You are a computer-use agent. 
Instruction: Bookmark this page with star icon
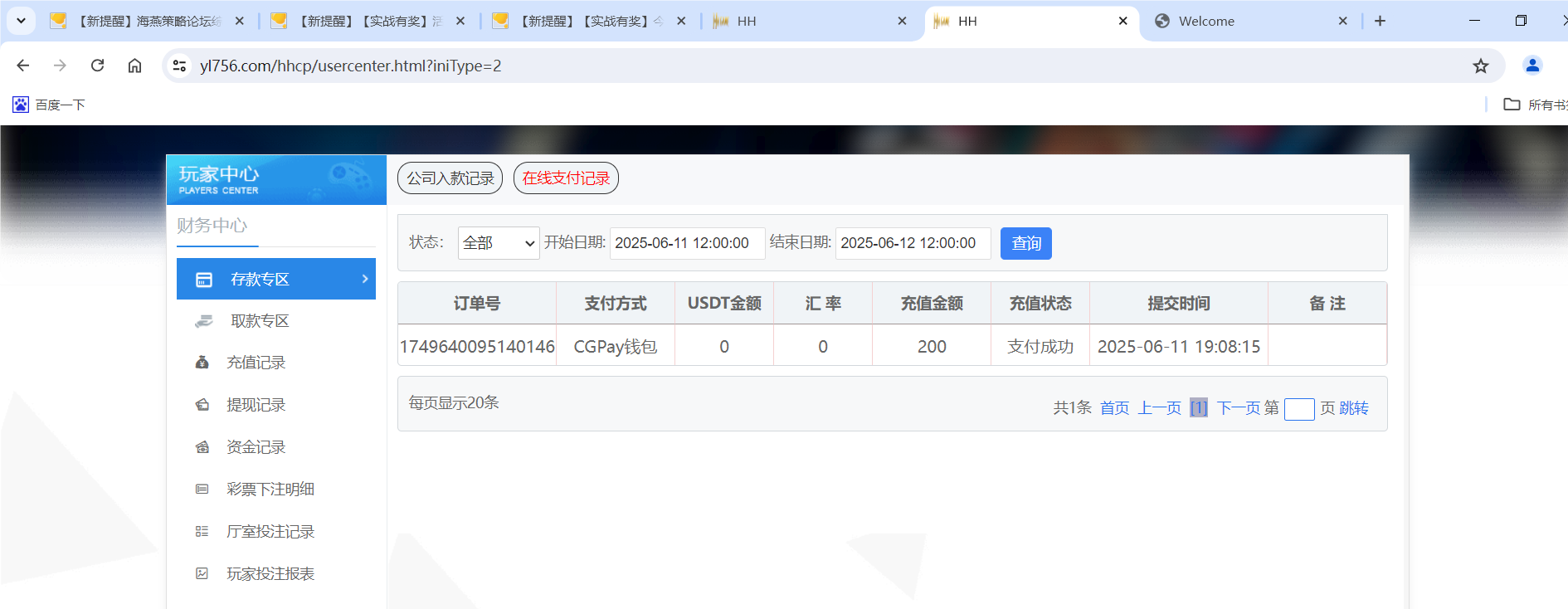click(x=1480, y=66)
